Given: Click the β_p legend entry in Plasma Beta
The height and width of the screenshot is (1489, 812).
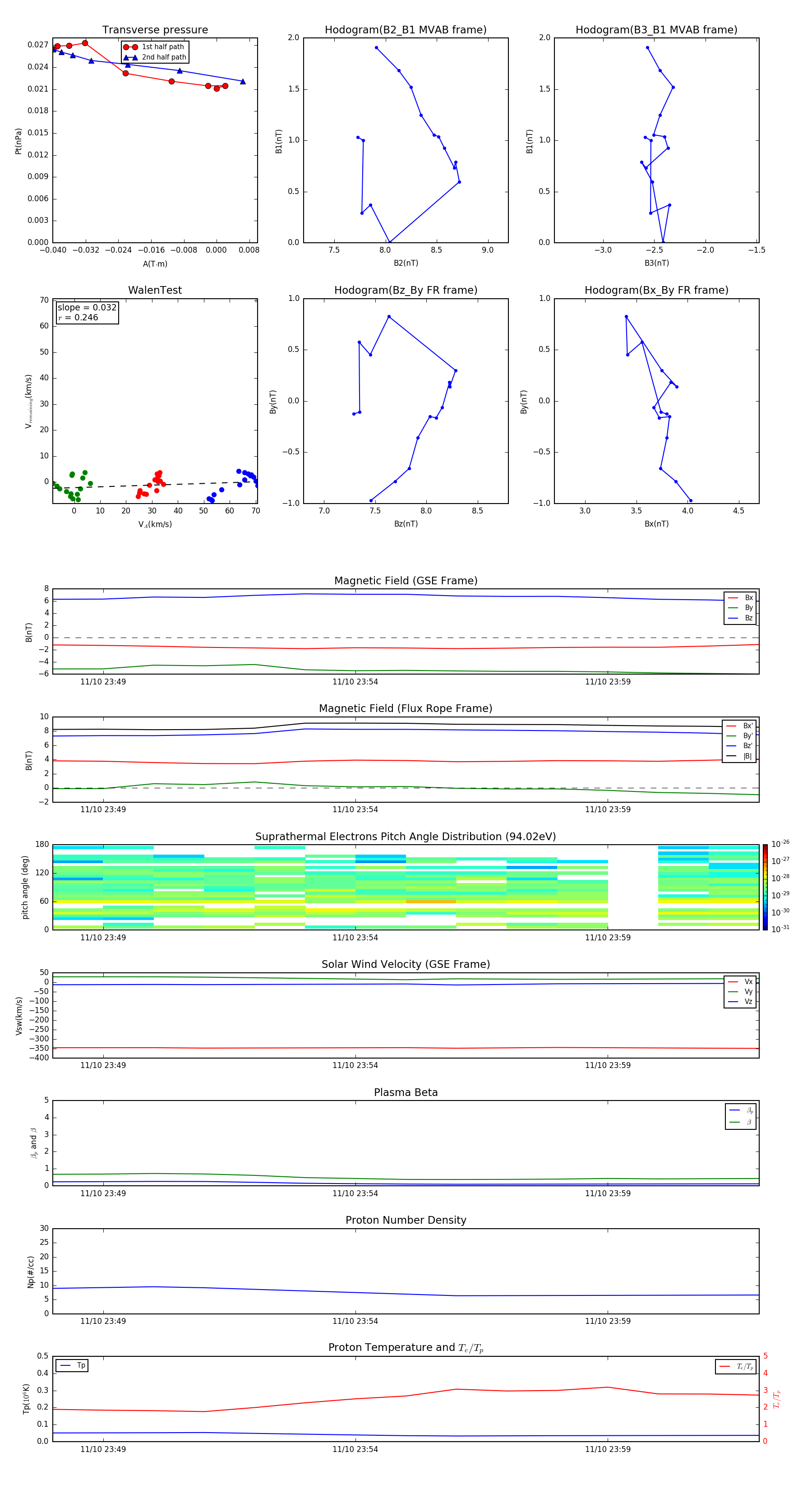Looking at the screenshot, I should 742,1110.
